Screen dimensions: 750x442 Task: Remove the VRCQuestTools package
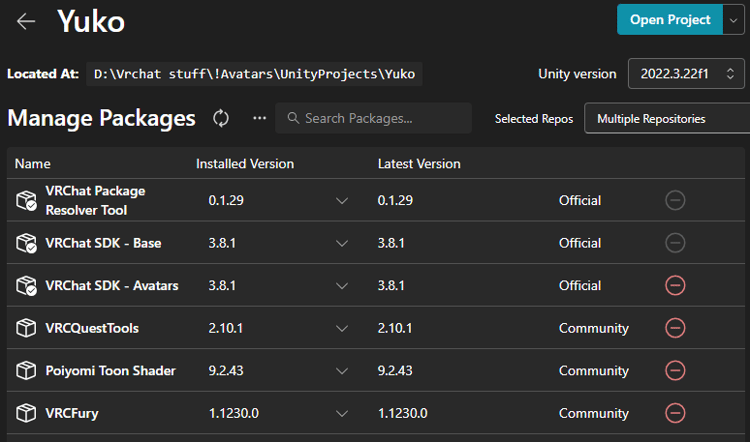[x=675, y=328]
